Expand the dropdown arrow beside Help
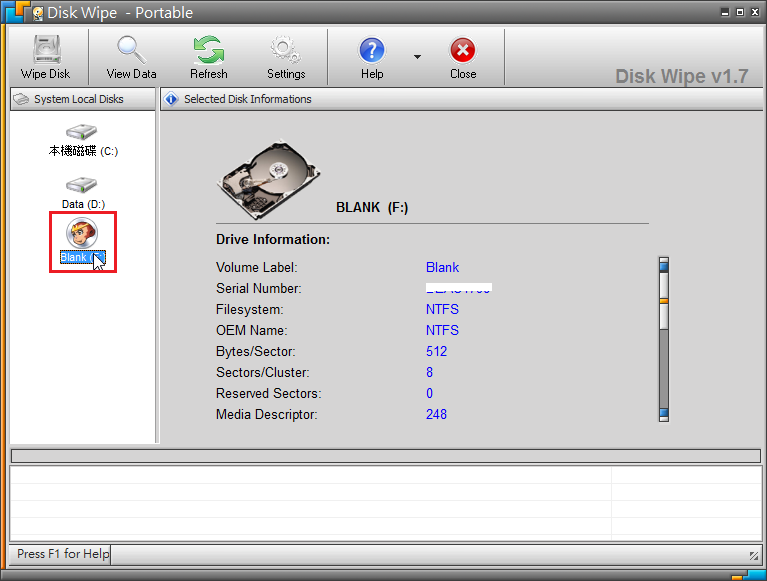The image size is (767, 581). 417,57
